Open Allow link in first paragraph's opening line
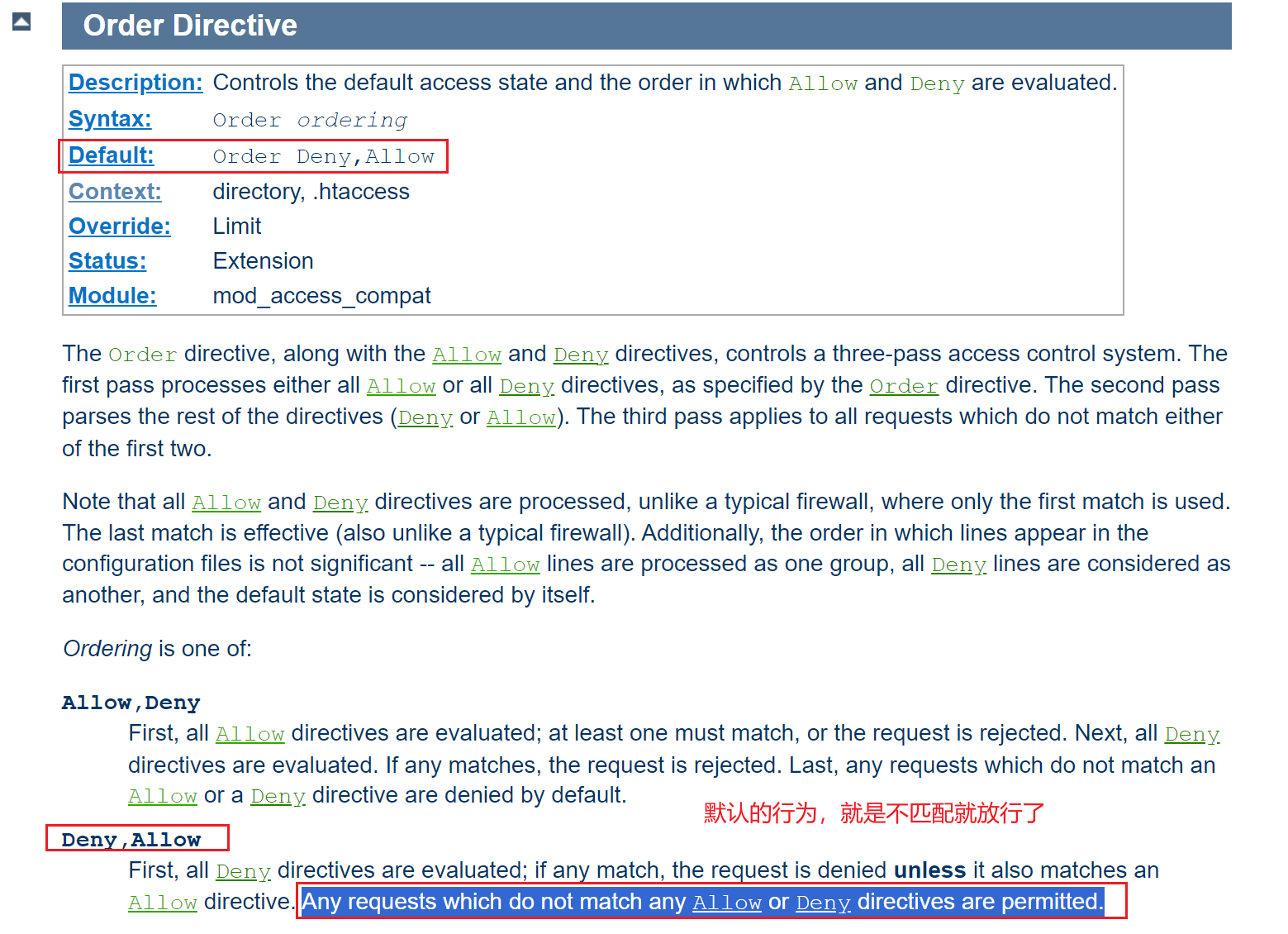 [x=467, y=355]
